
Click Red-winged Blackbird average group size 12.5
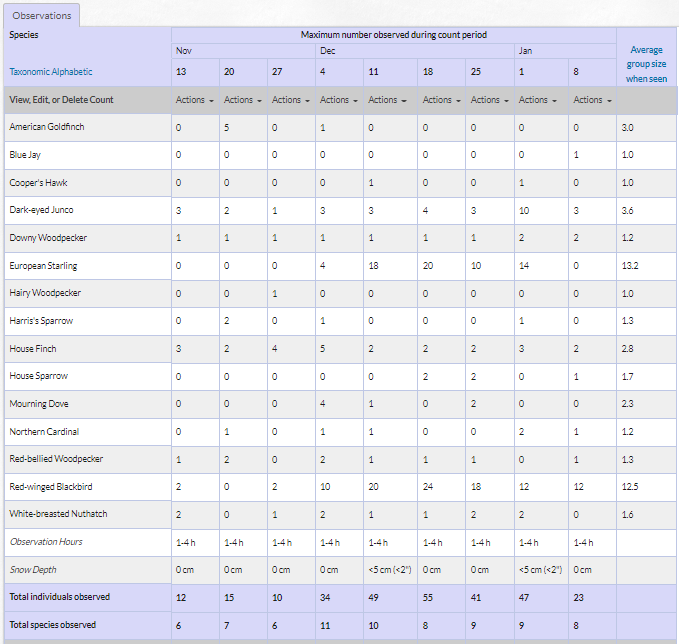(630, 487)
